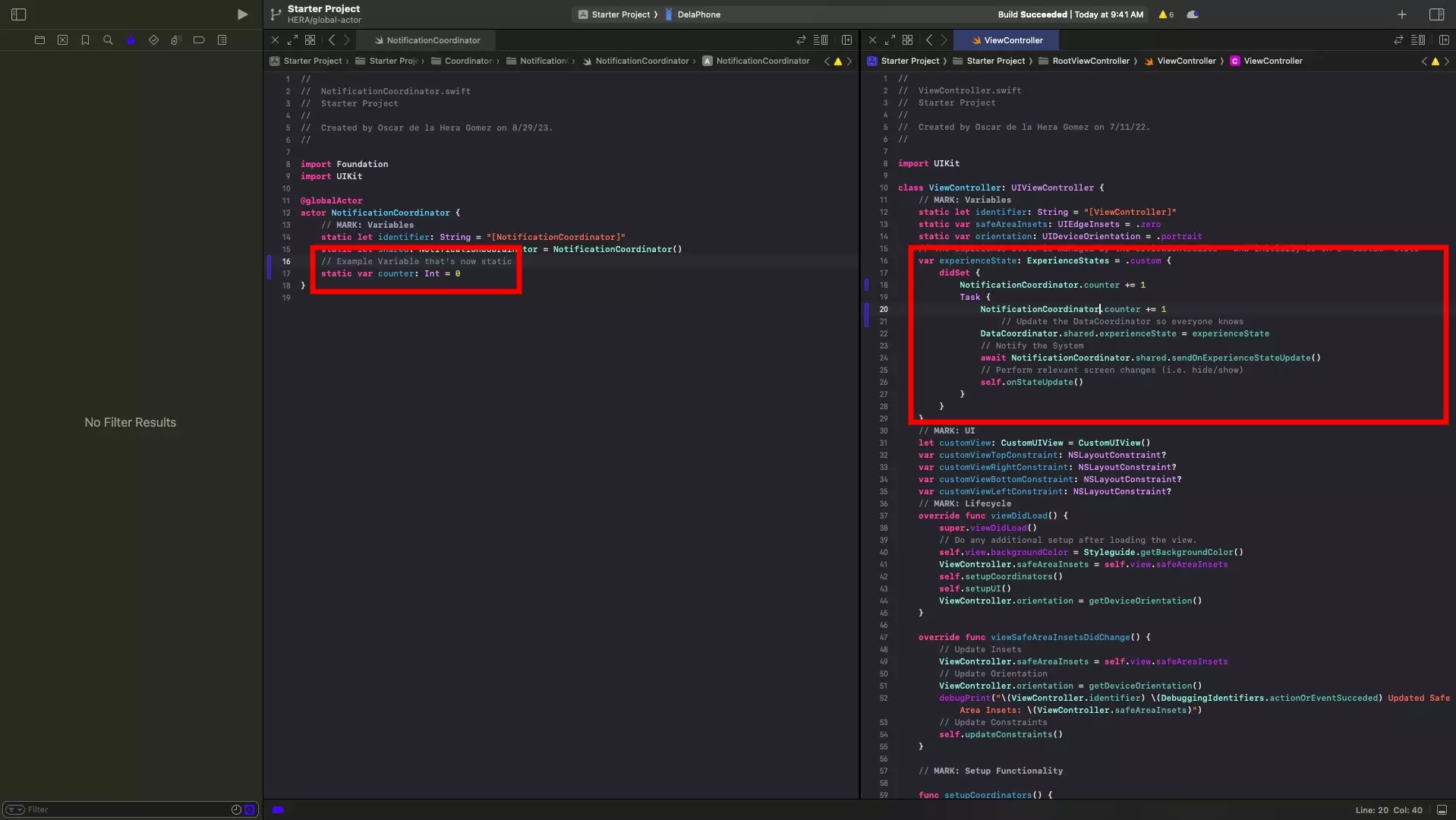
Task: Close the left NotificationCoordinator editor
Action: [x=275, y=40]
